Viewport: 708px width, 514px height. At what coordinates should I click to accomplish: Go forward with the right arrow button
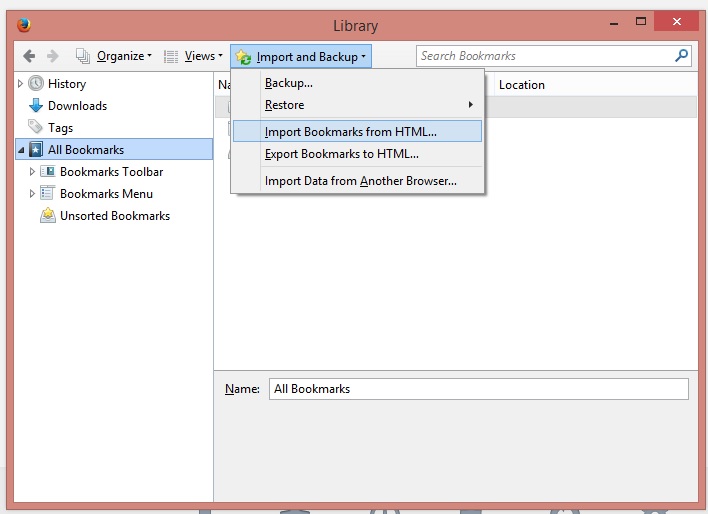coord(53,56)
